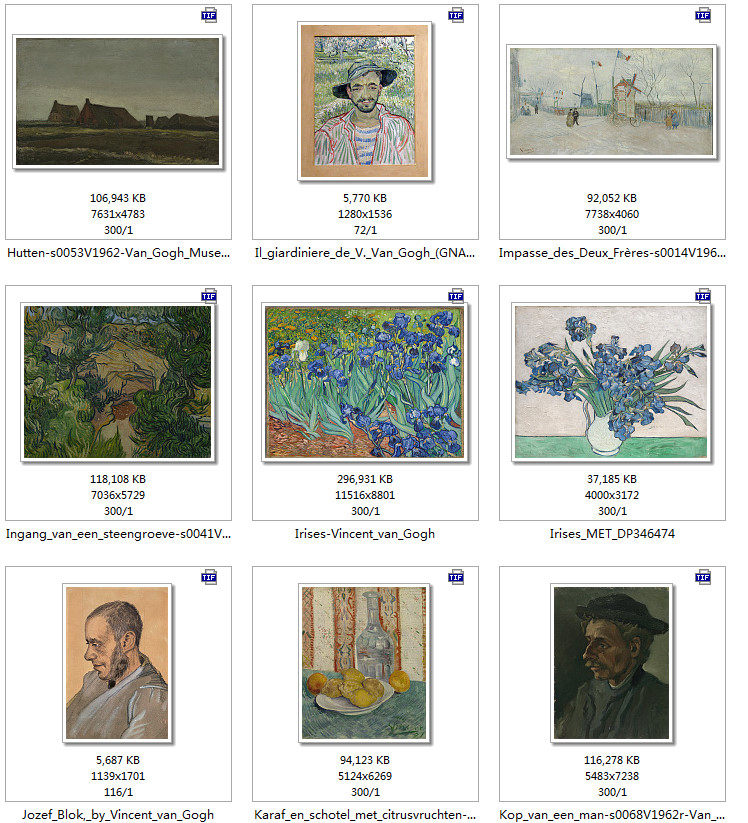Click the TIF badge on Impasse des Deux Frères
This screenshot has width=748, height=823.
point(703,15)
